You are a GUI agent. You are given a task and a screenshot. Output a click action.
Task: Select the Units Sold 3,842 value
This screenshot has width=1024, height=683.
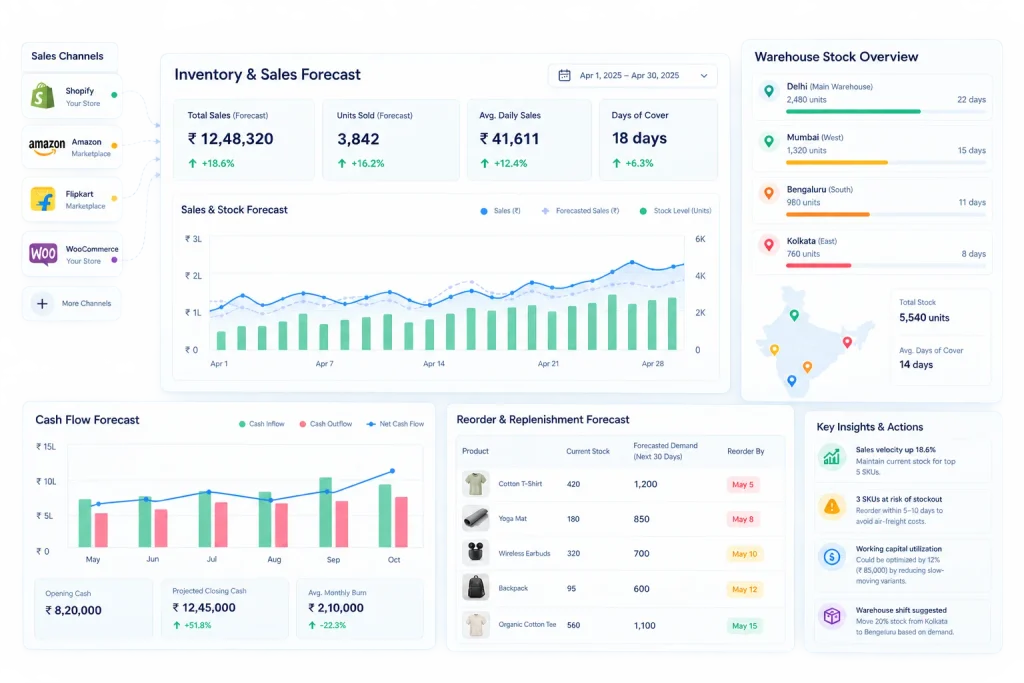358,139
